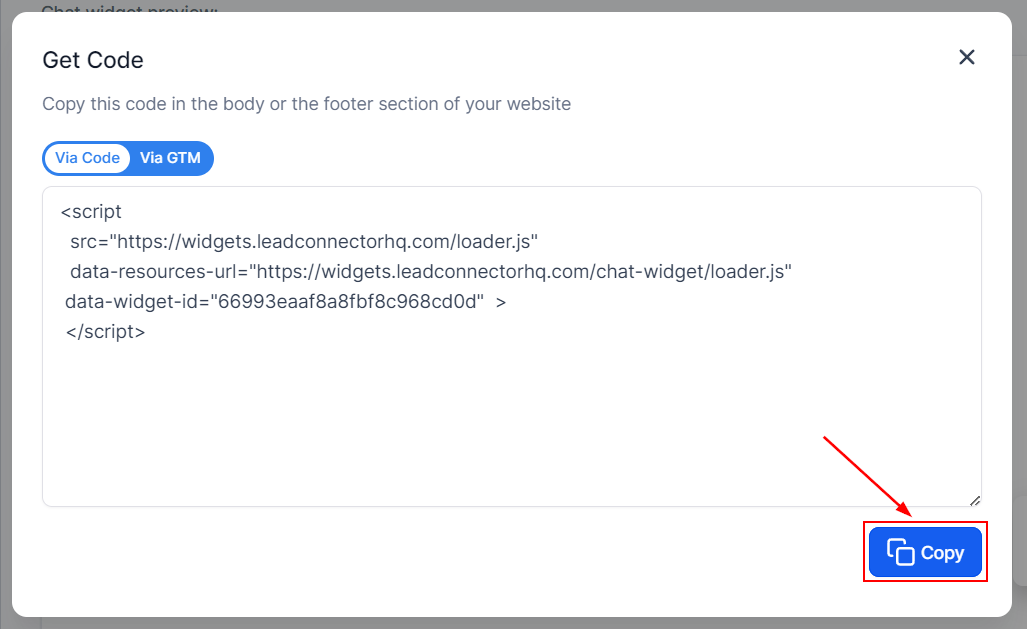
Task: Grab the textarea resize handle corner
Action: [974, 499]
